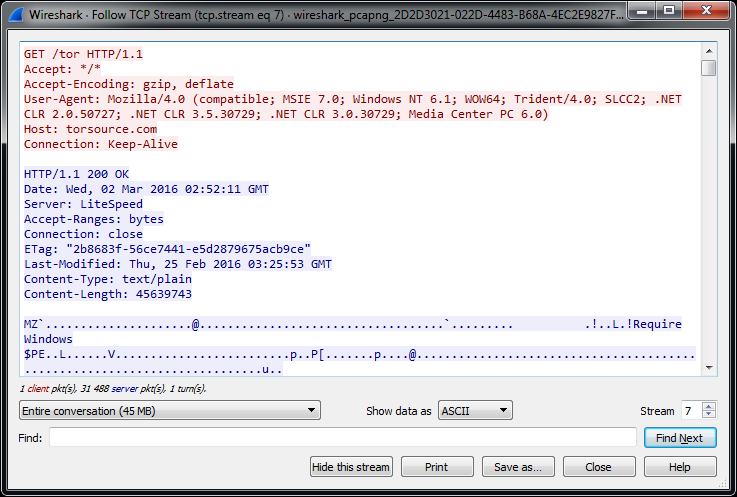Click the scrollbar down arrow in stream view
Image resolution: width=737 pixels, height=497 pixels.
click(708, 368)
